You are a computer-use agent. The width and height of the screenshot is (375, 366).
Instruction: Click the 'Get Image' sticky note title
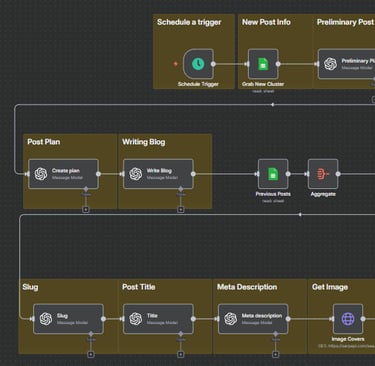tap(330, 287)
